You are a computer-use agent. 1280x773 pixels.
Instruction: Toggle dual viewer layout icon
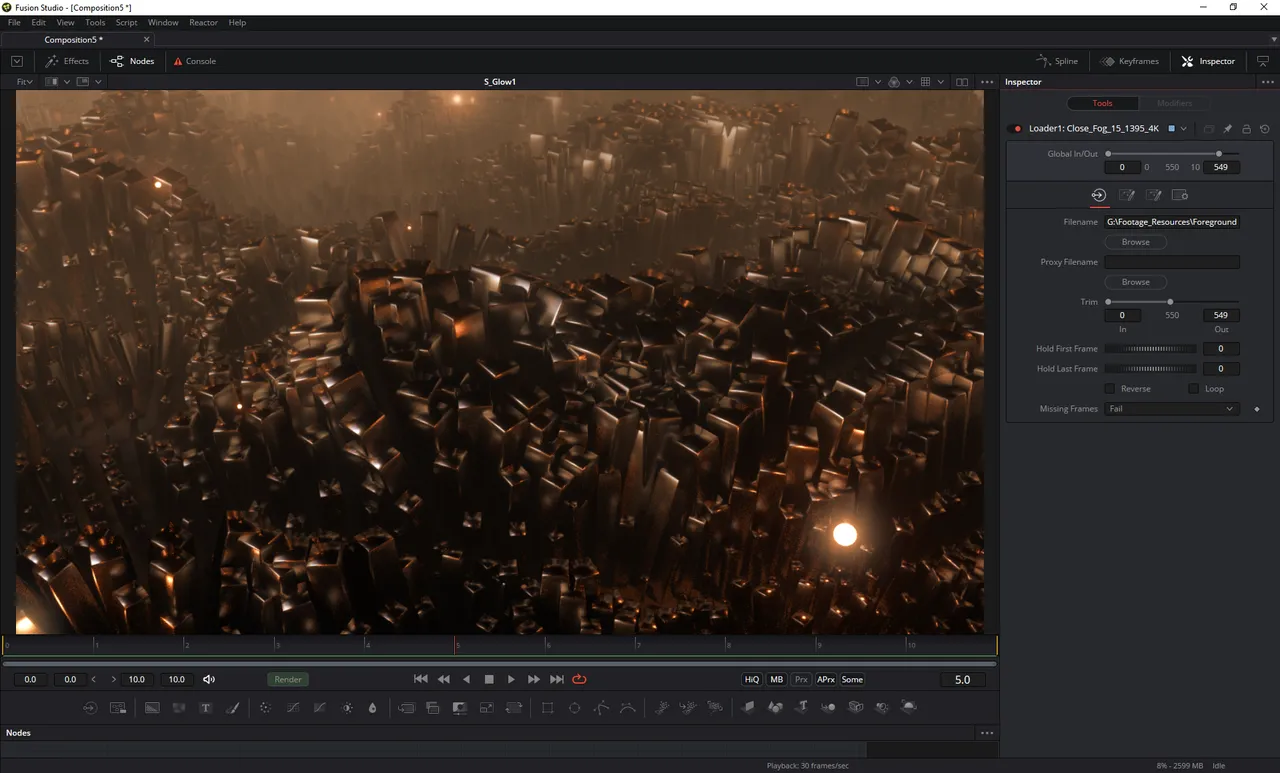point(962,82)
